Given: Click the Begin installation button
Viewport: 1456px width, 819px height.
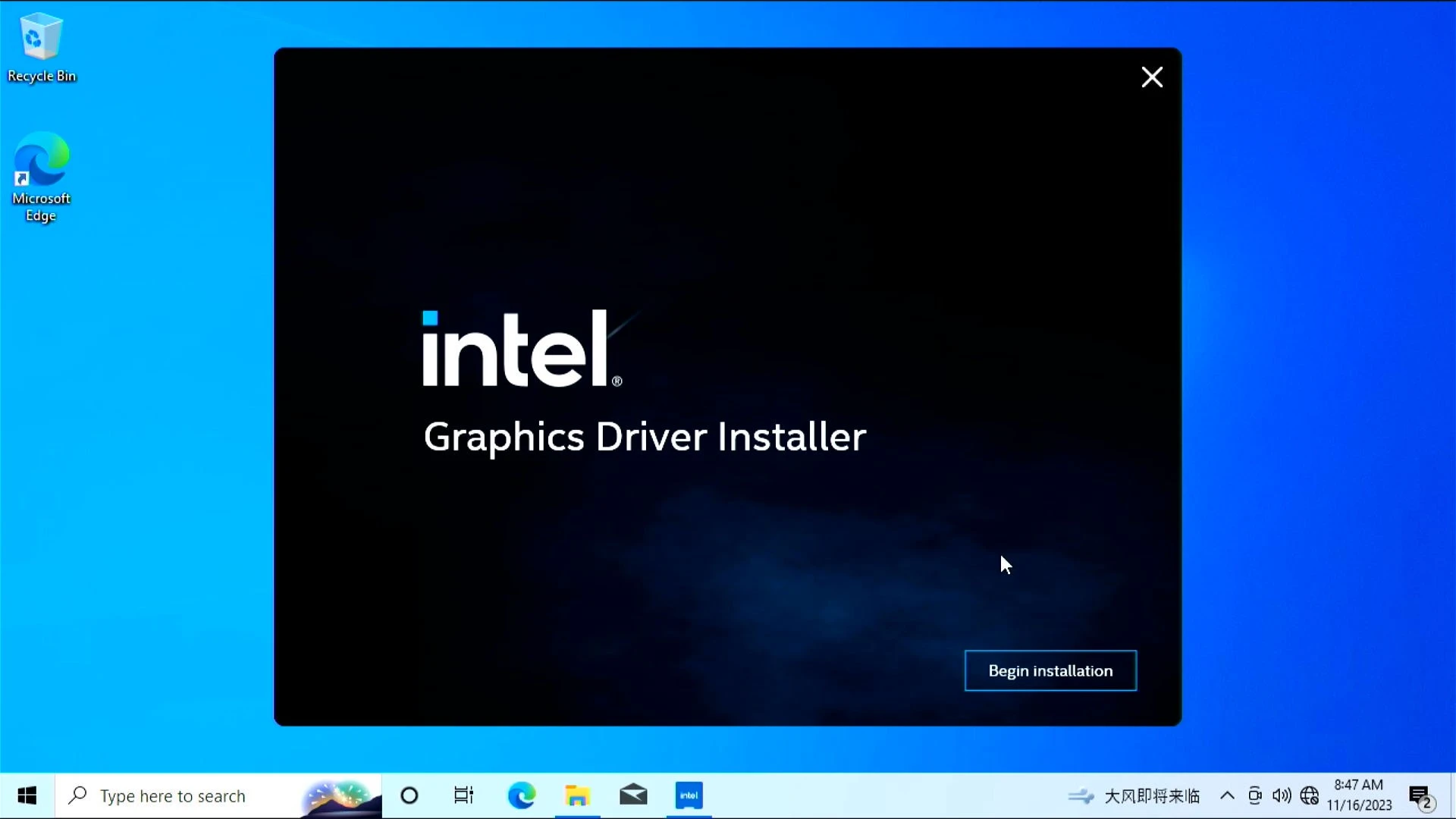Looking at the screenshot, I should (x=1050, y=670).
